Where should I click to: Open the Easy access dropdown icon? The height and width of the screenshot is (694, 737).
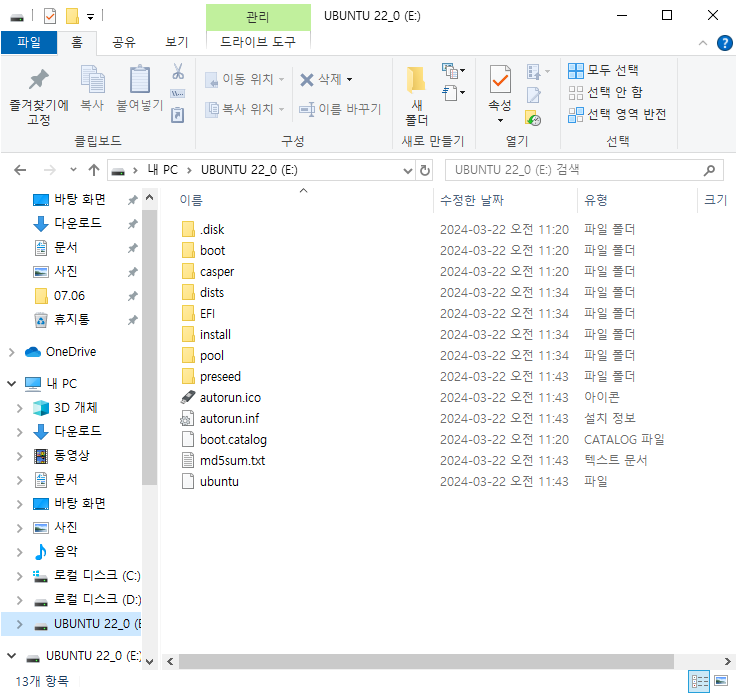pyautogui.click(x=454, y=93)
